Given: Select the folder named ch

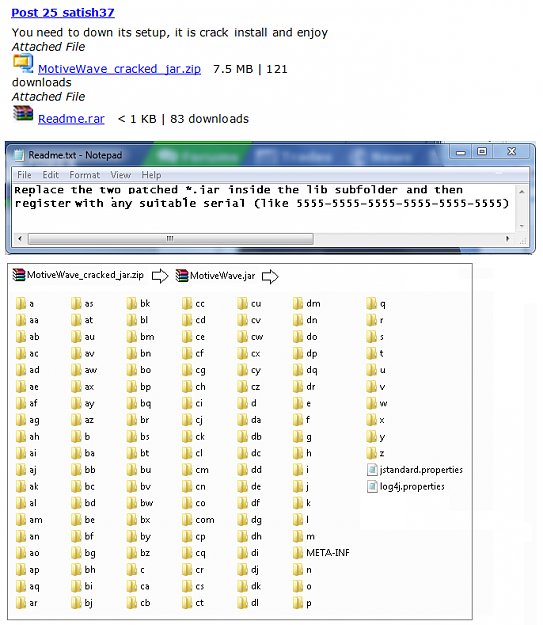Looking at the screenshot, I should click(x=194, y=387).
